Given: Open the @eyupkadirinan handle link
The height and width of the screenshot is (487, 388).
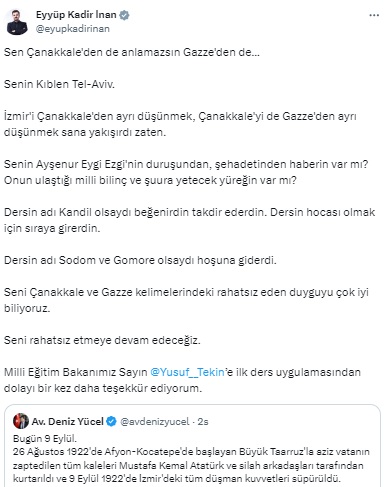Looking at the screenshot, I should pos(73,29).
